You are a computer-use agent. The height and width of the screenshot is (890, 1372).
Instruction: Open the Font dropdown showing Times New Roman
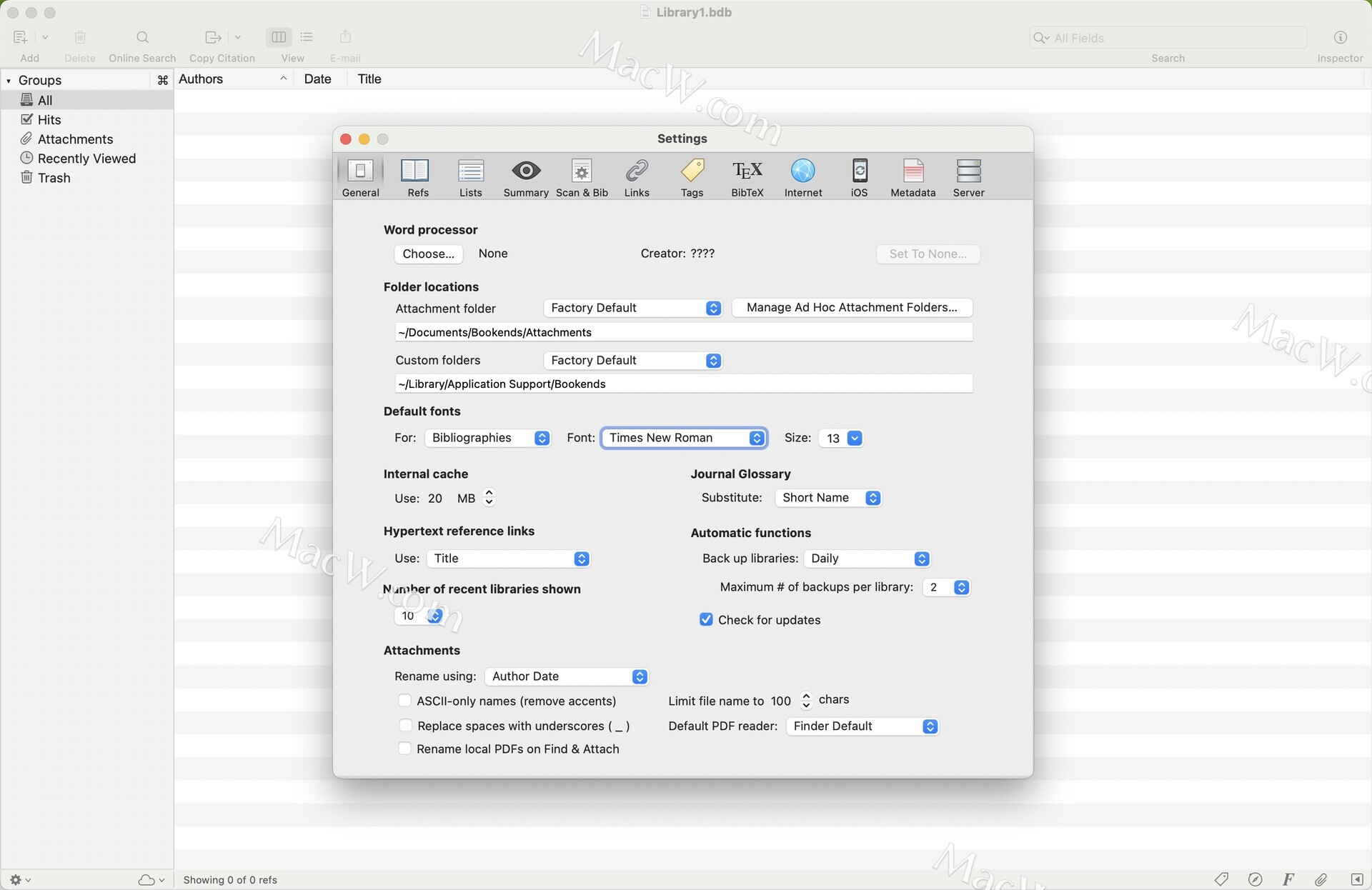684,438
